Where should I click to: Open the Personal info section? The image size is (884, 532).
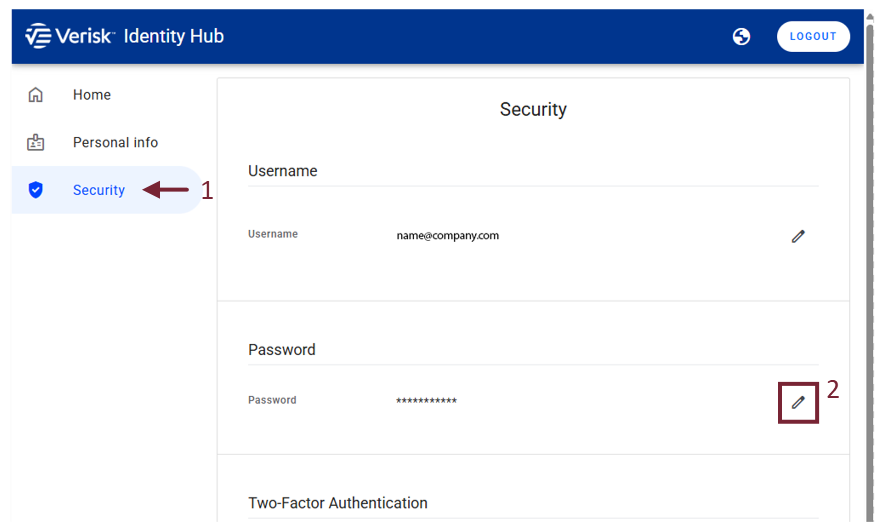[x=115, y=143]
